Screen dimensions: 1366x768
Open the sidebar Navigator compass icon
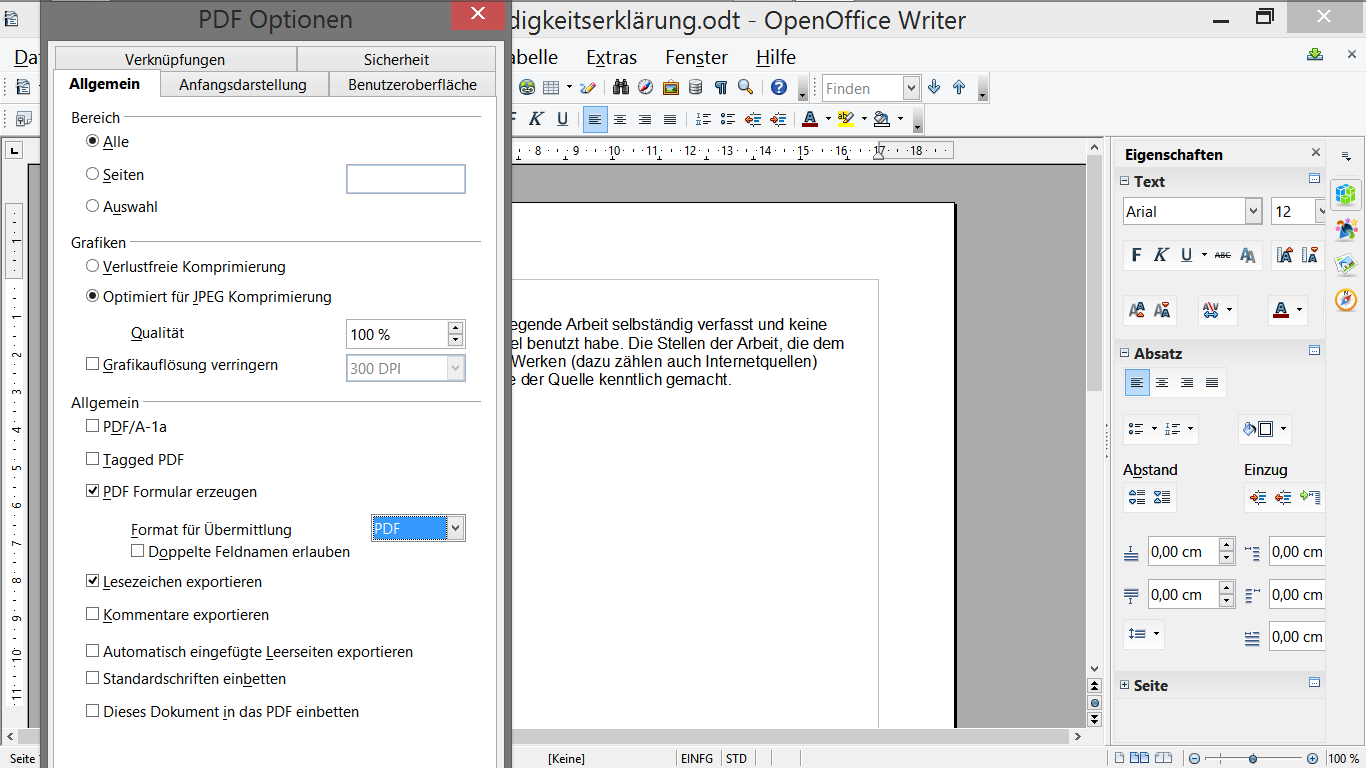coord(1346,300)
